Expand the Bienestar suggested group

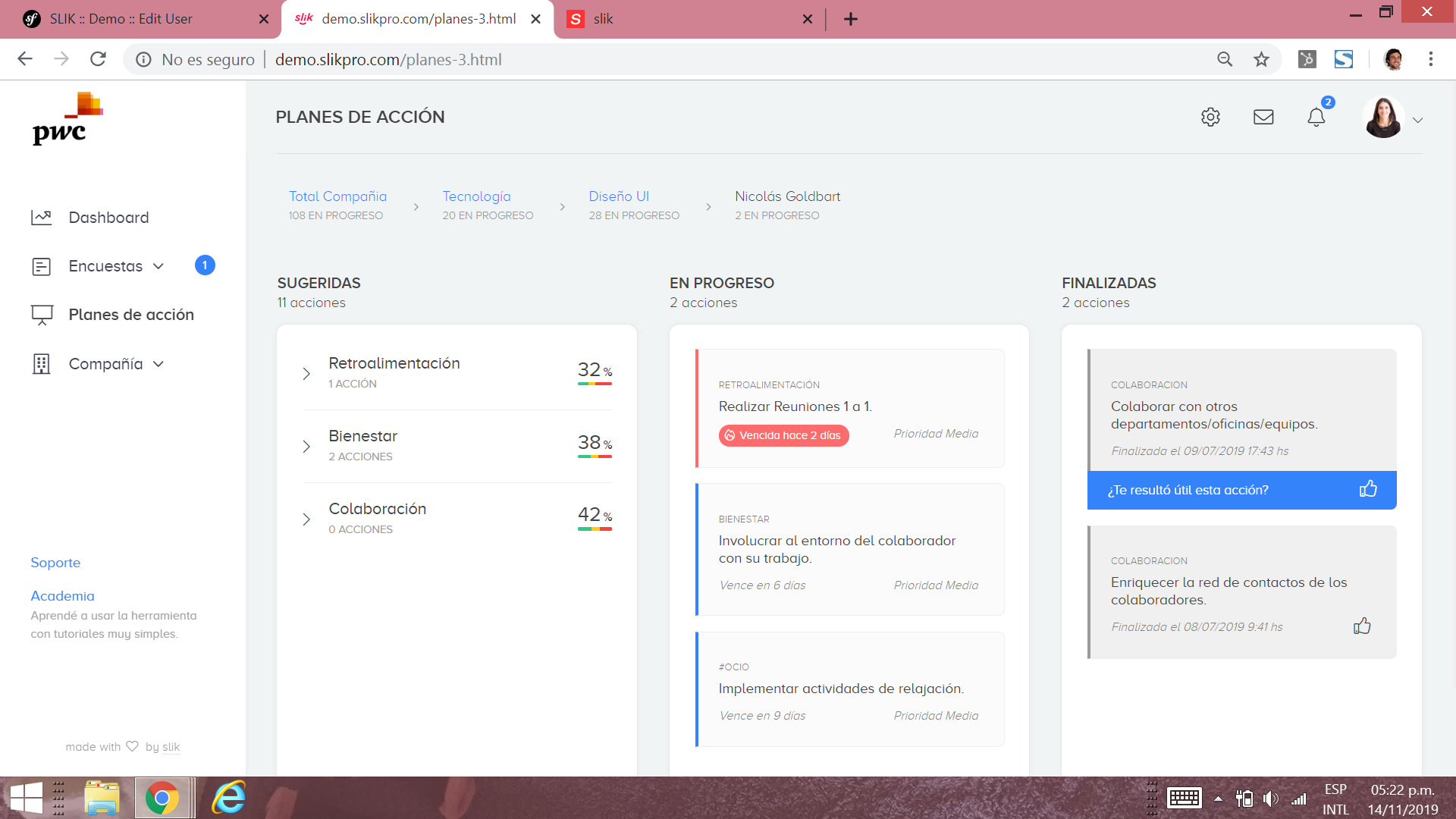306,447
